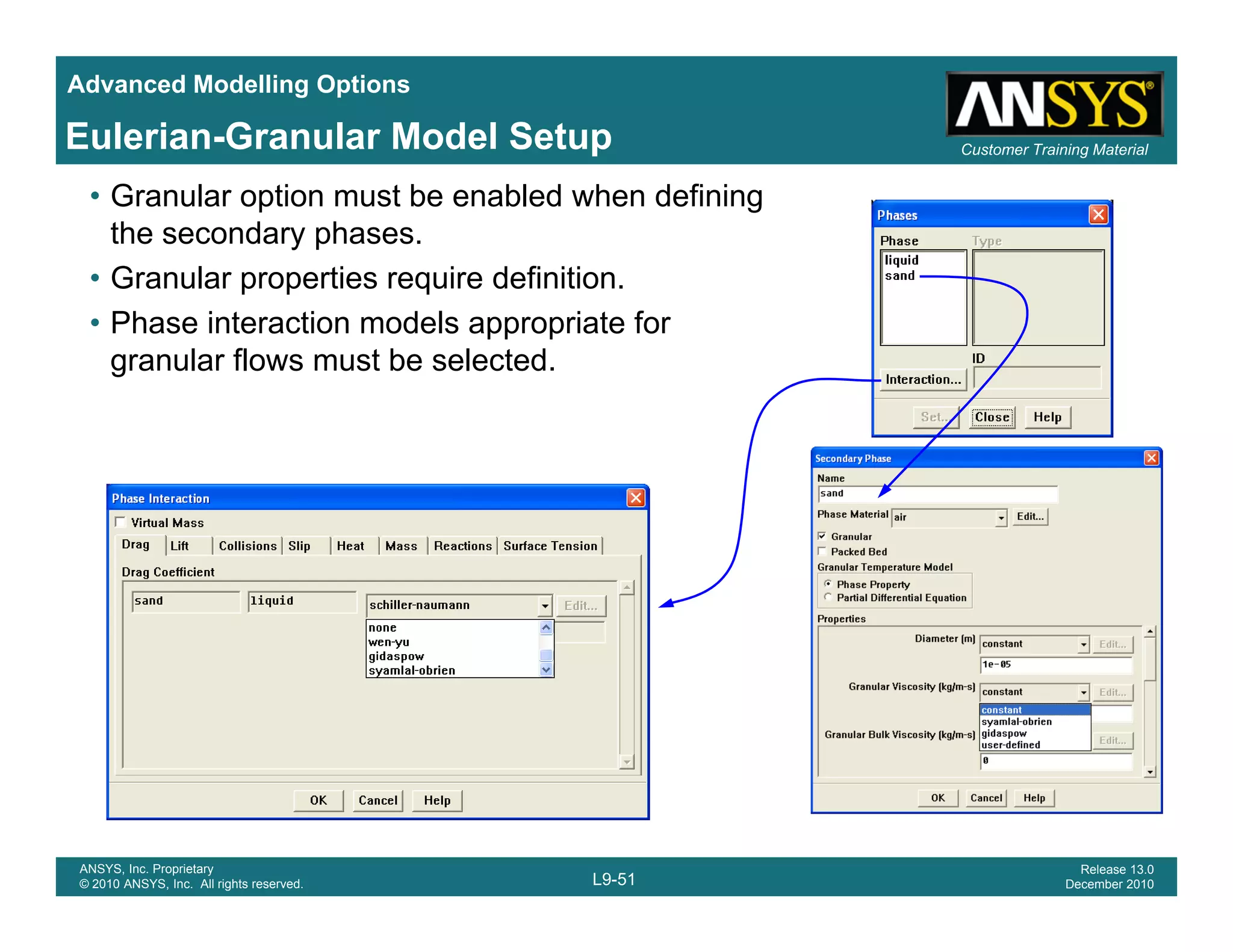1233x952 pixels.
Task: Pick user-defined in granular viscosity list
Action: [1035, 745]
